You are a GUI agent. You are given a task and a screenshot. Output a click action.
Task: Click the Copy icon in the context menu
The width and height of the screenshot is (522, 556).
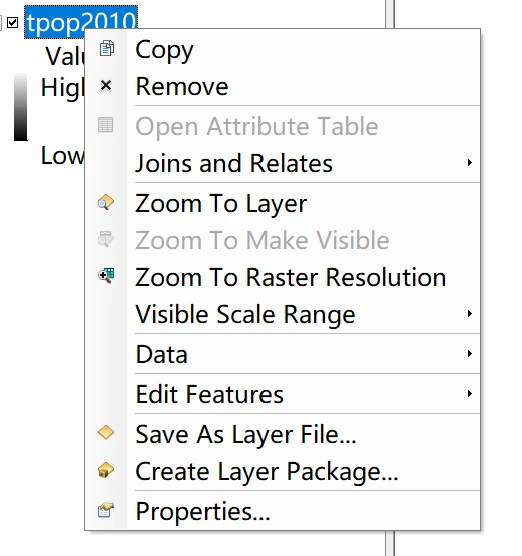[106, 48]
